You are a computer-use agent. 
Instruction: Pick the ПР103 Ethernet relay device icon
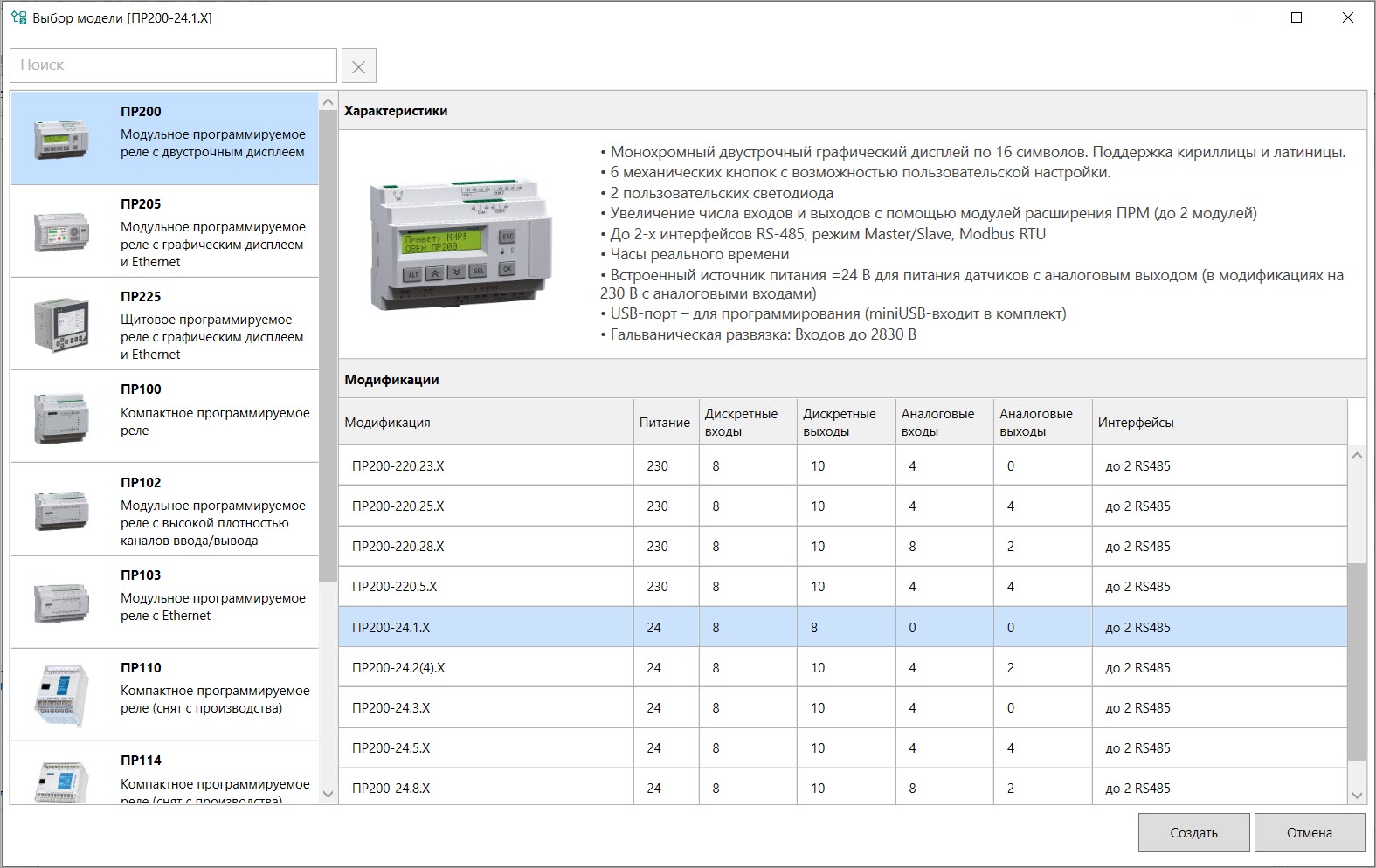(61, 602)
